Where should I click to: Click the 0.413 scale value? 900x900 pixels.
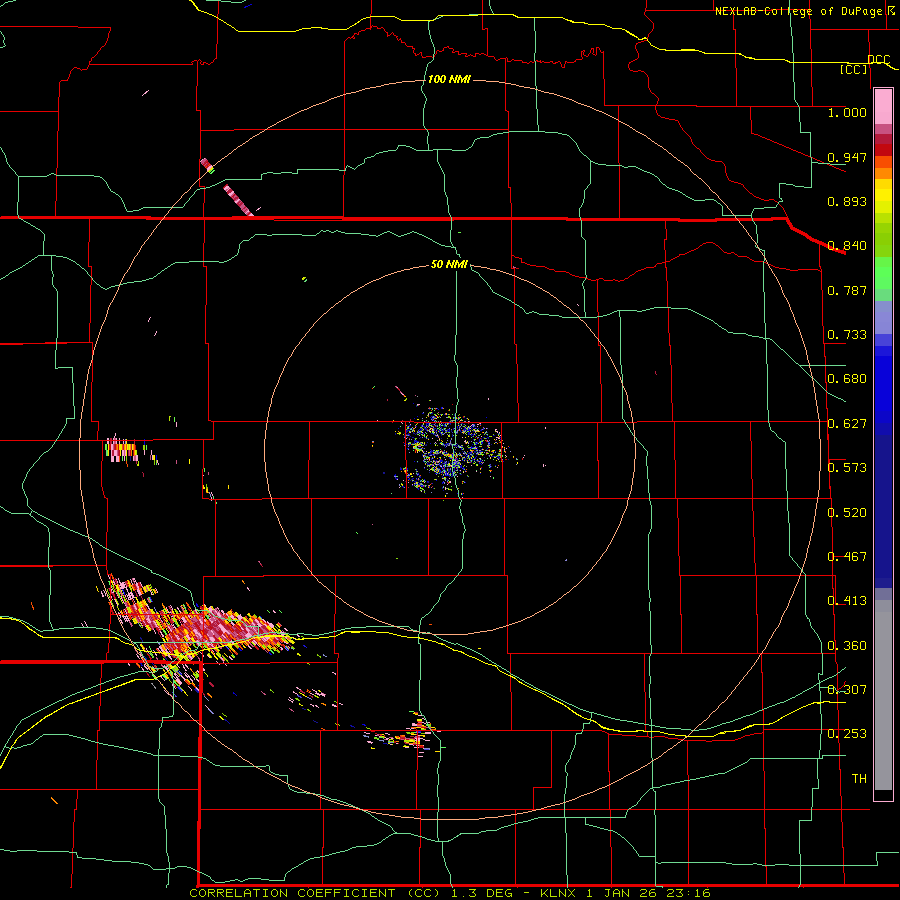click(847, 601)
